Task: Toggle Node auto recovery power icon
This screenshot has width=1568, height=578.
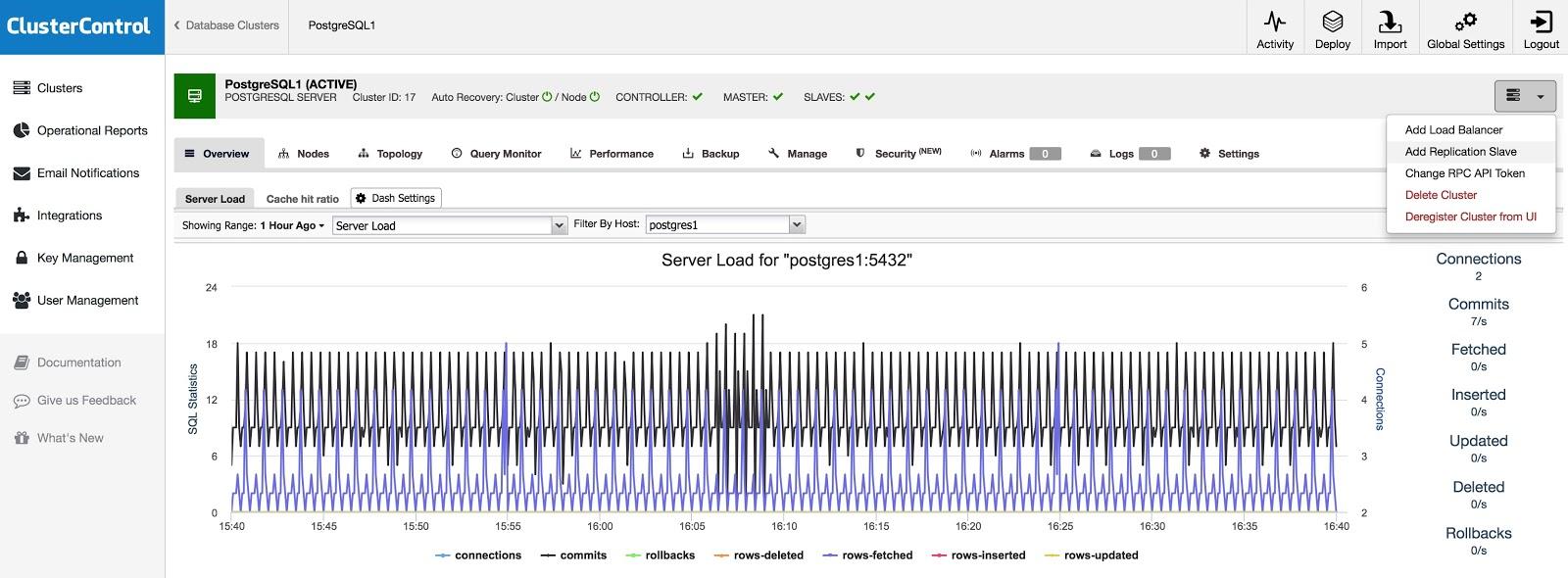Action: 594,97
